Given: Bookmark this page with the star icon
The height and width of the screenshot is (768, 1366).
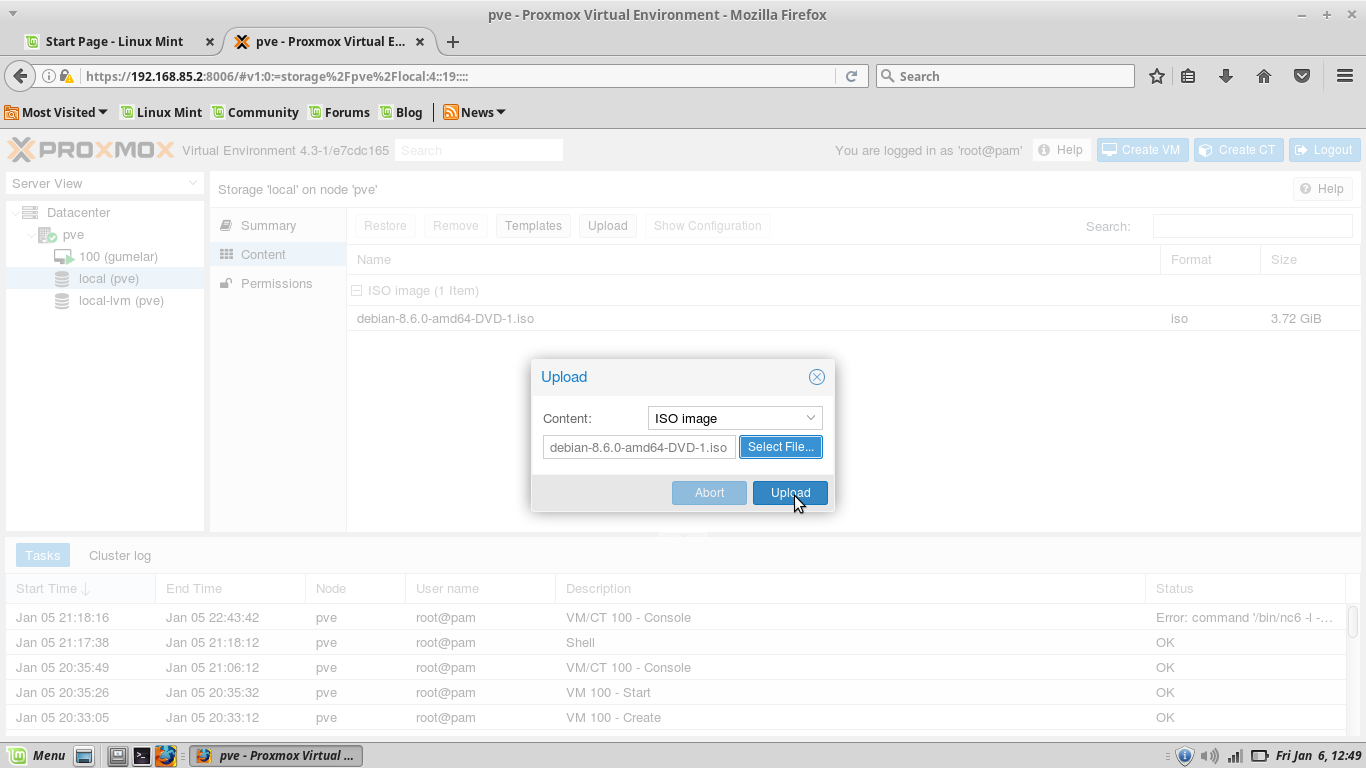Looking at the screenshot, I should click(1157, 76).
